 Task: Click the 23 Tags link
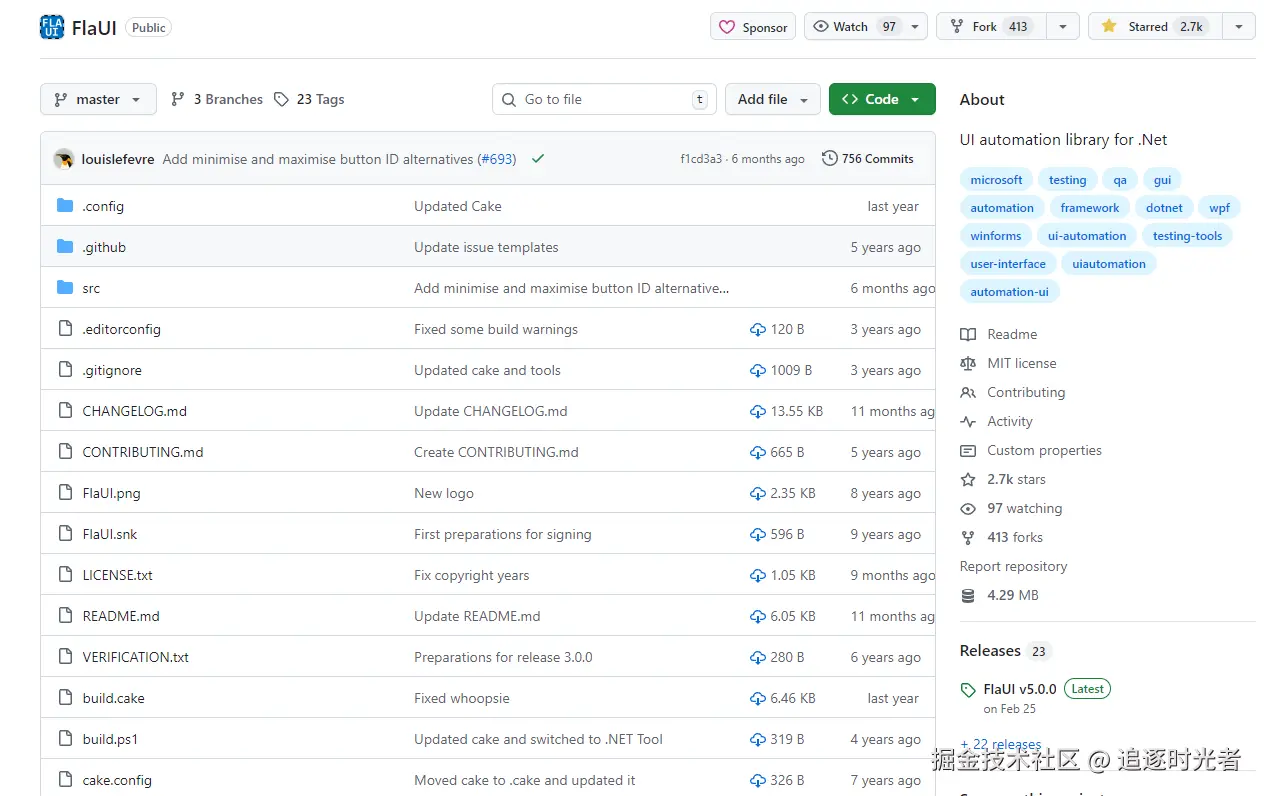[309, 99]
